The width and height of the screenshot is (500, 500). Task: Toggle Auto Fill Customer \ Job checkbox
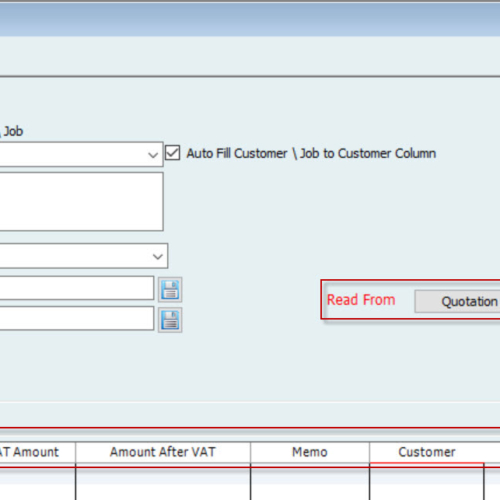coord(173,153)
